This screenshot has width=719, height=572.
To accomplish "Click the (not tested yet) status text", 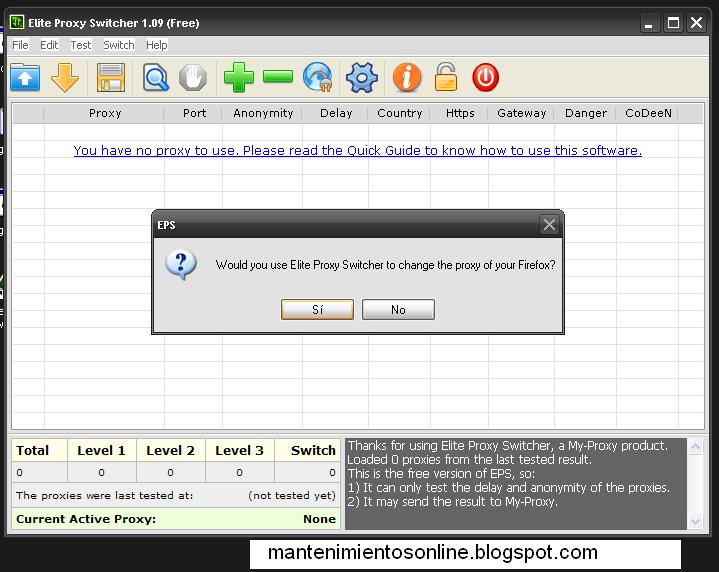I will click(x=292, y=495).
